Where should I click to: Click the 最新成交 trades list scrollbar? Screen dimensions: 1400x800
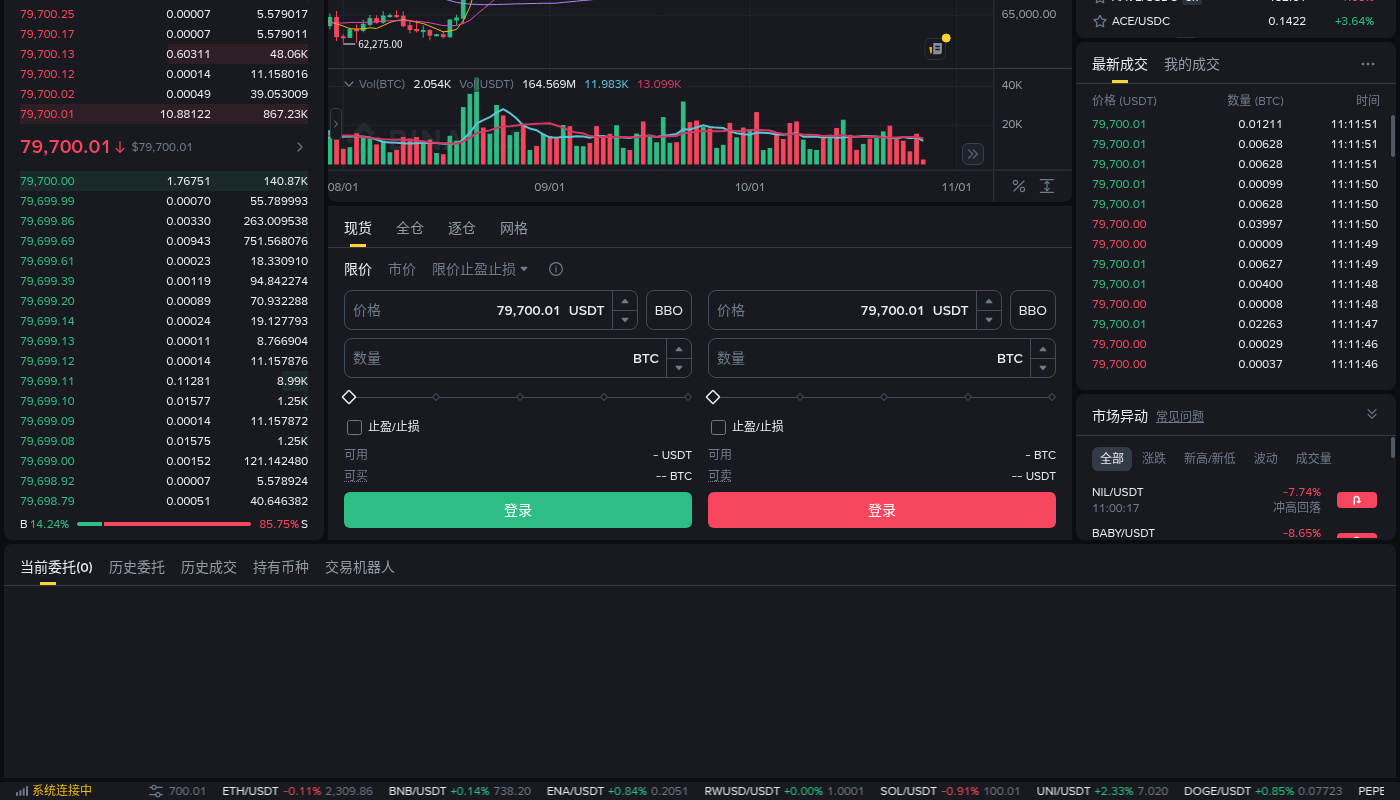click(x=1393, y=135)
